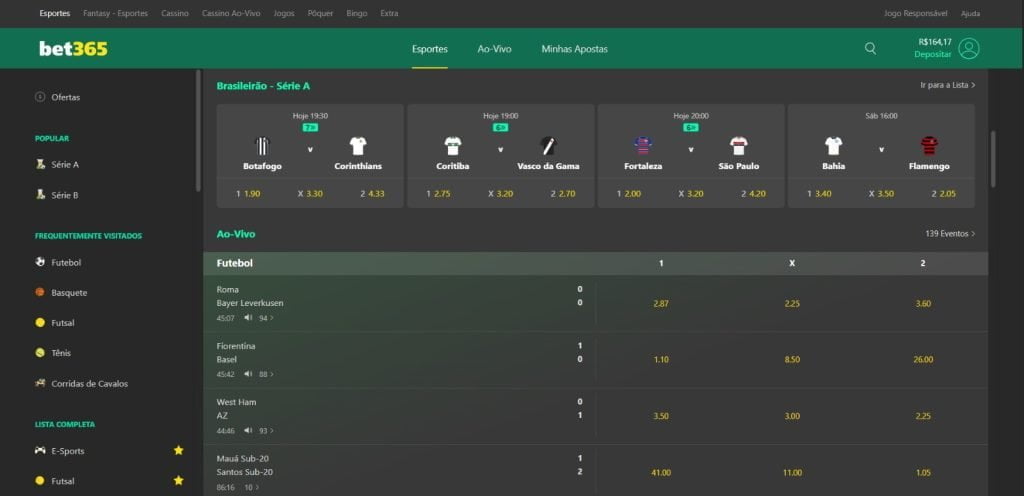Toggle favorite star for Futsal in Lista Completa
The width and height of the screenshot is (1024, 496).
click(x=179, y=481)
